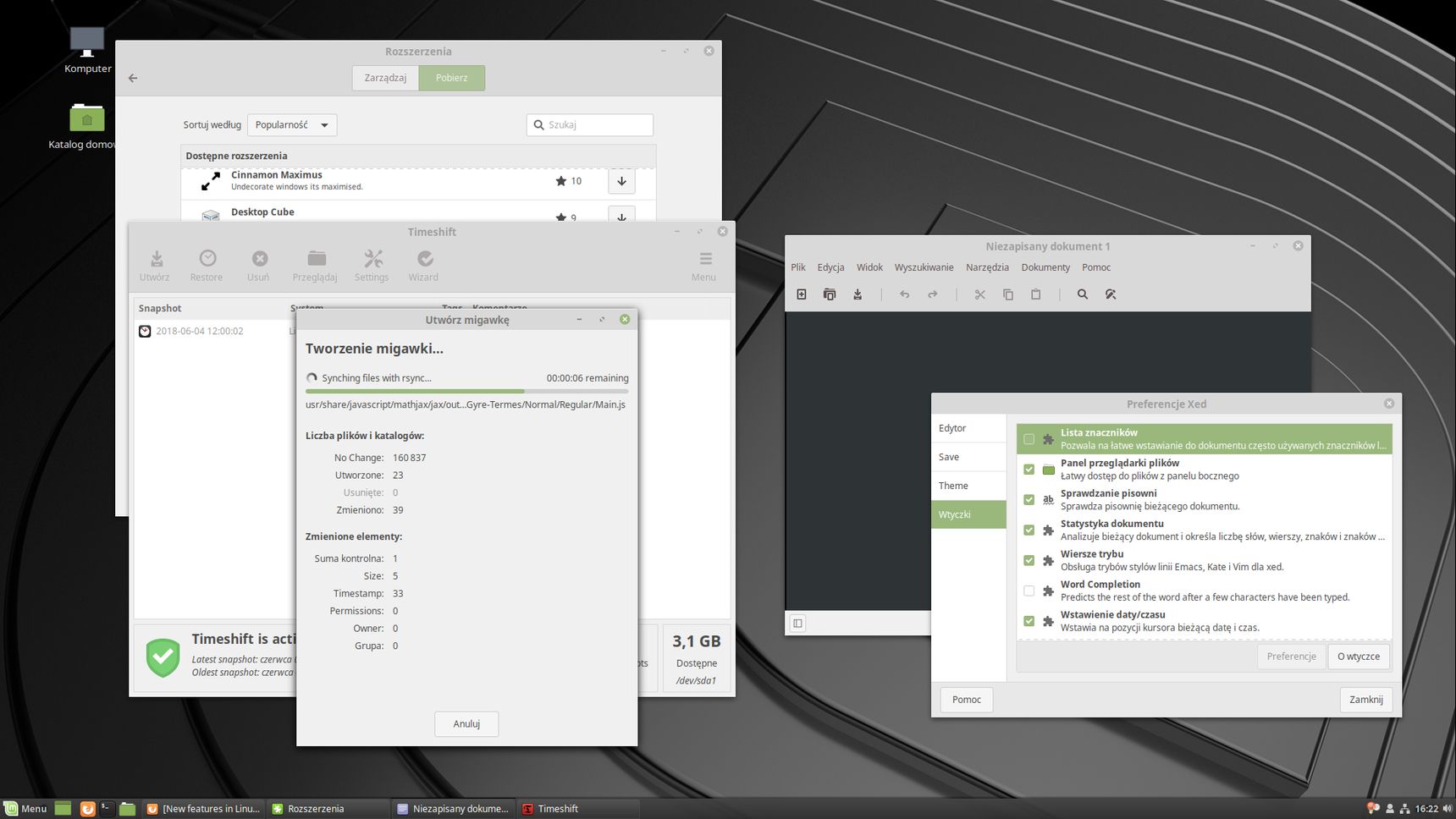Screen dimensions: 1456x819
Task: Click the Preferencje plugin button
Action: (1291, 657)
